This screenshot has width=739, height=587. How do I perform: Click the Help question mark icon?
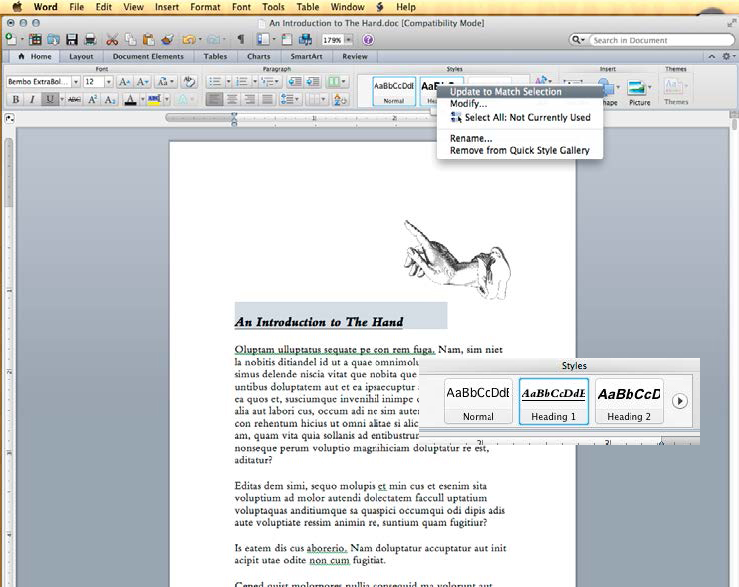pyautogui.click(x=367, y=40)
